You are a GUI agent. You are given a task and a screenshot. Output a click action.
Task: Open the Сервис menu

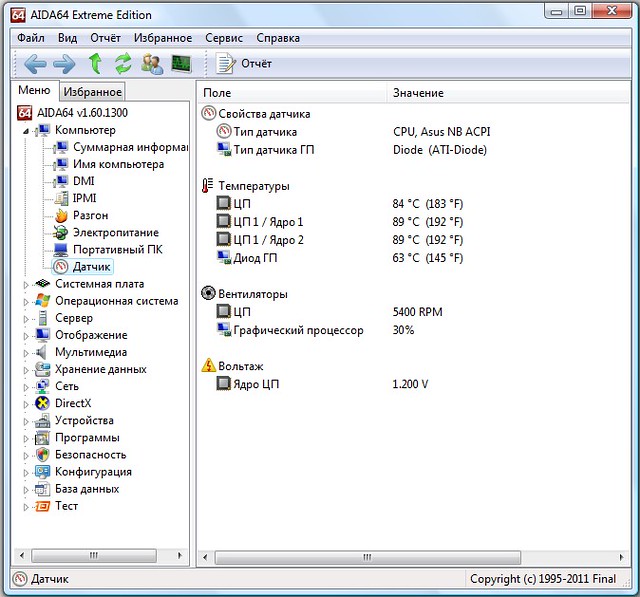point(224,38)
